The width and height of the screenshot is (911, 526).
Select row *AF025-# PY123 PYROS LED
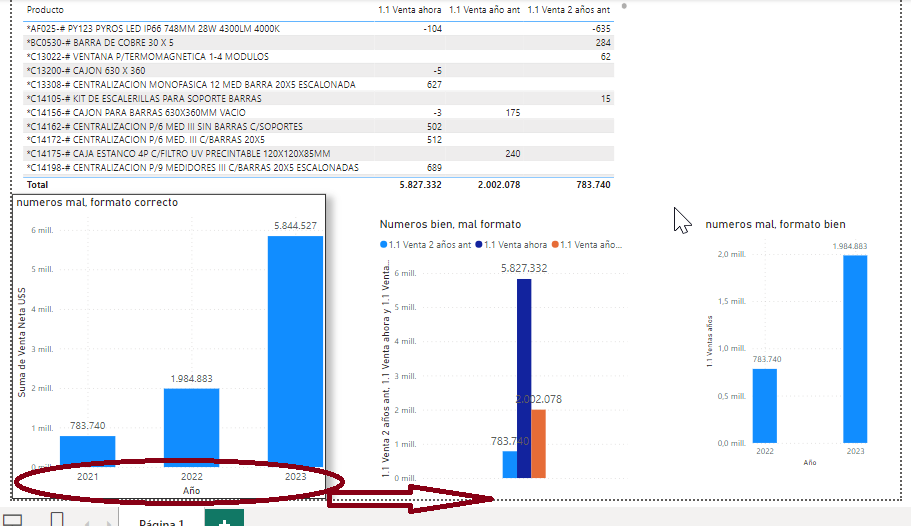pos(318,28)
